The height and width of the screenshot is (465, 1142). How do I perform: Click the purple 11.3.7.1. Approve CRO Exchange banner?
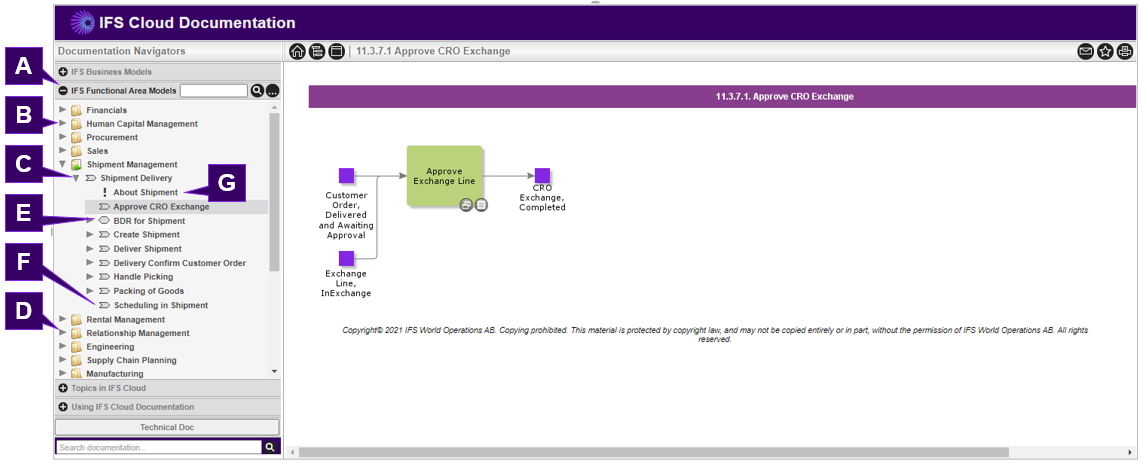tap(722, 96)
